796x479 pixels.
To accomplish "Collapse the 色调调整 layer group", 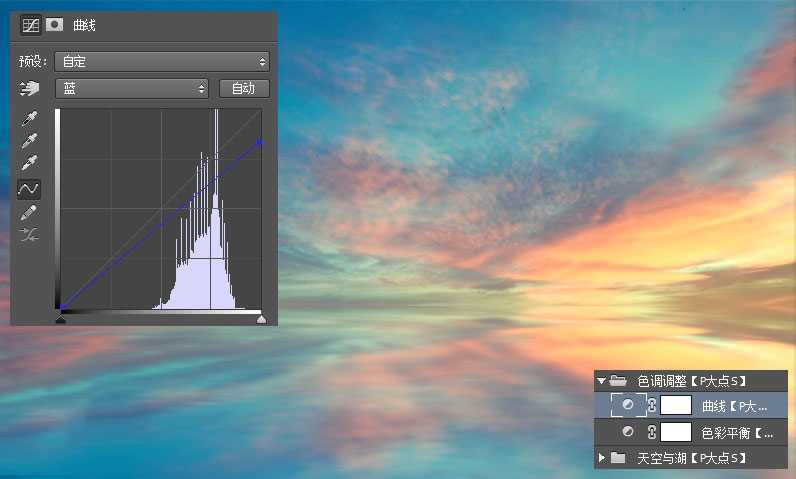I will (x=601, y=381).
